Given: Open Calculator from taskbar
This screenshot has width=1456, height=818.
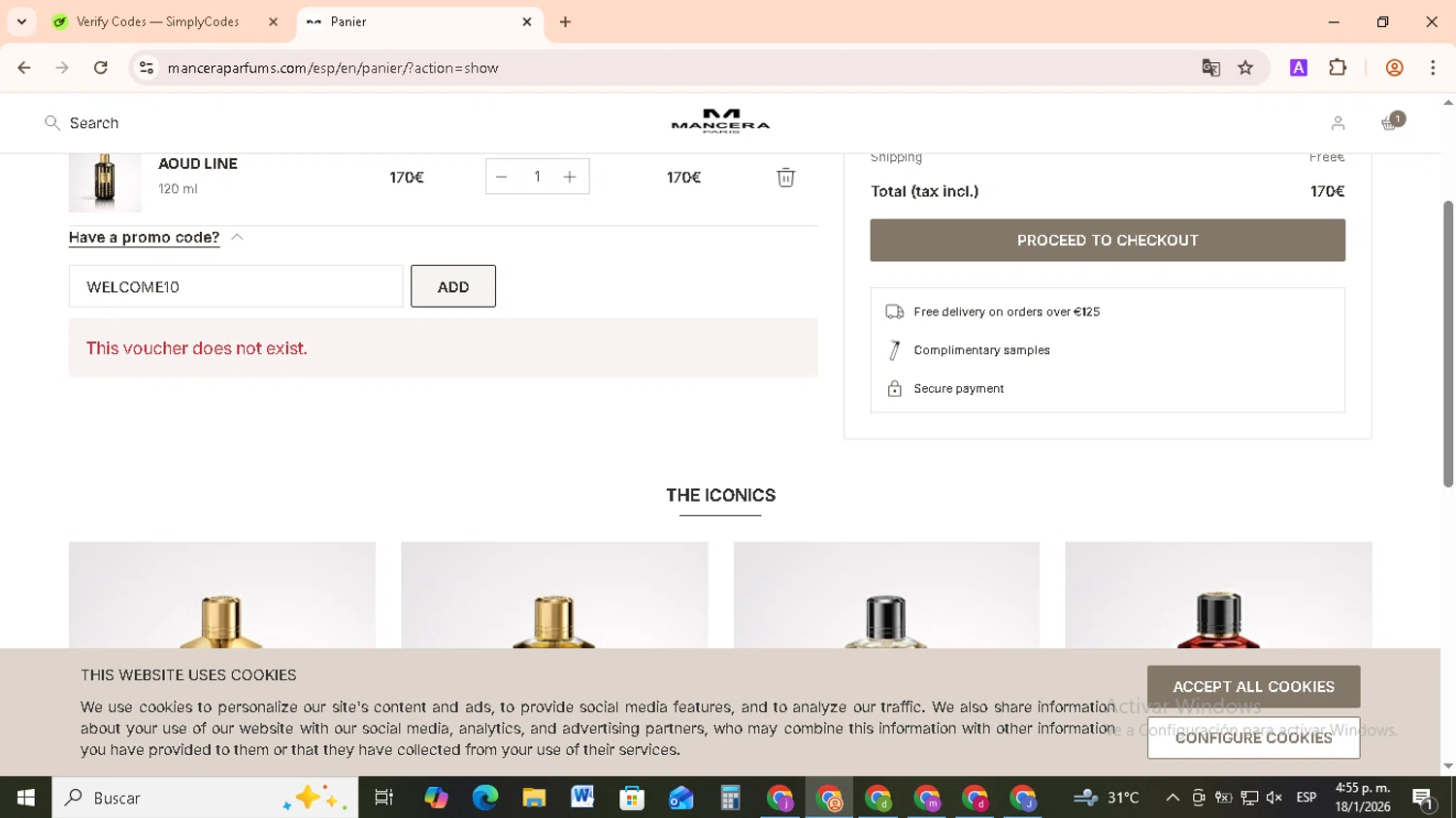Looking at the screenshot, I should pyautogui.click(x=730, y=798).
